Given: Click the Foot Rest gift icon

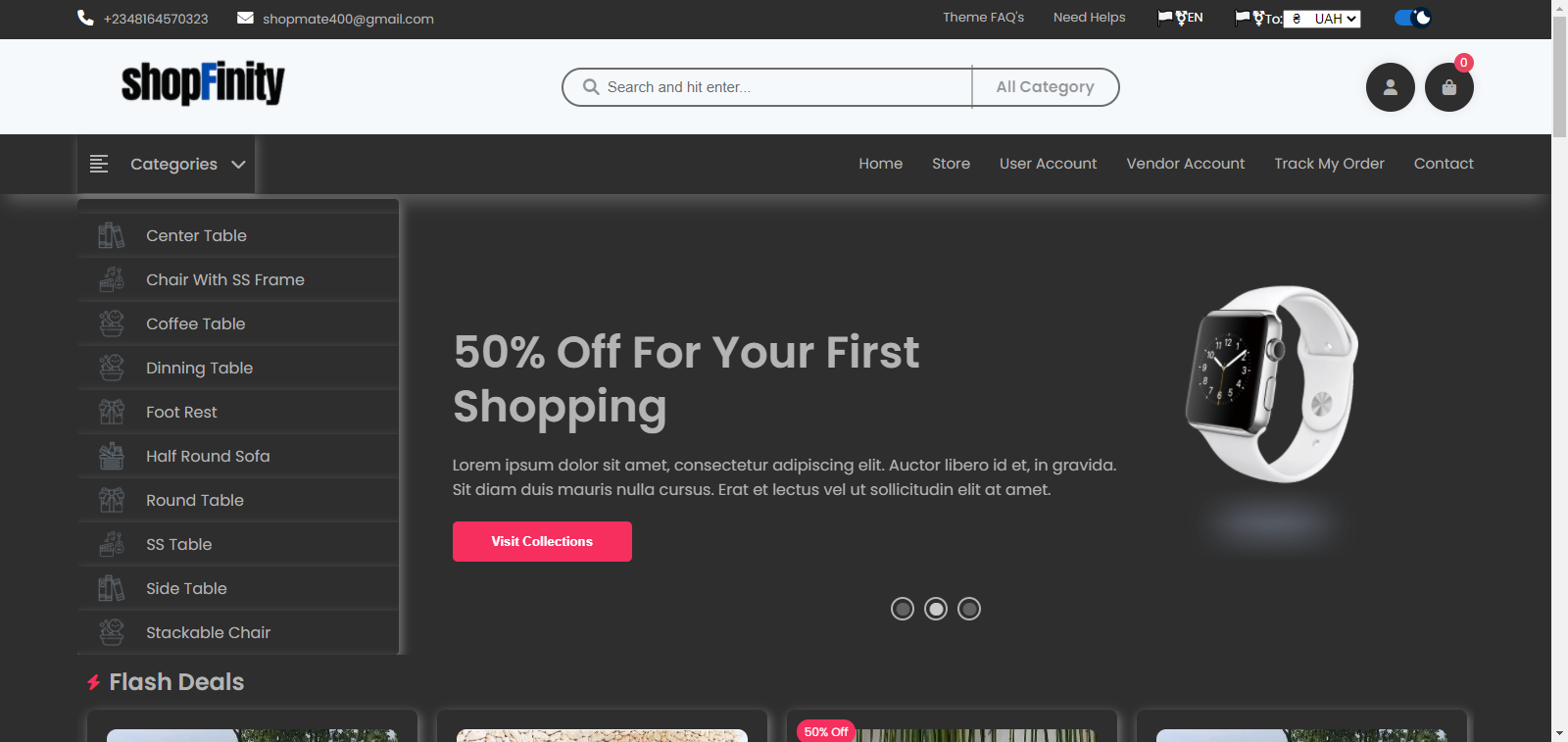Looking at the screenshot, I should [112, 412].
